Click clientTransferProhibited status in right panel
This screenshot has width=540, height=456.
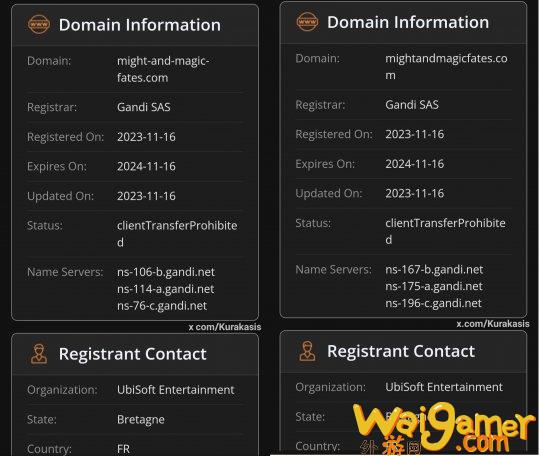pyautogui.click(x=445, y=231)
